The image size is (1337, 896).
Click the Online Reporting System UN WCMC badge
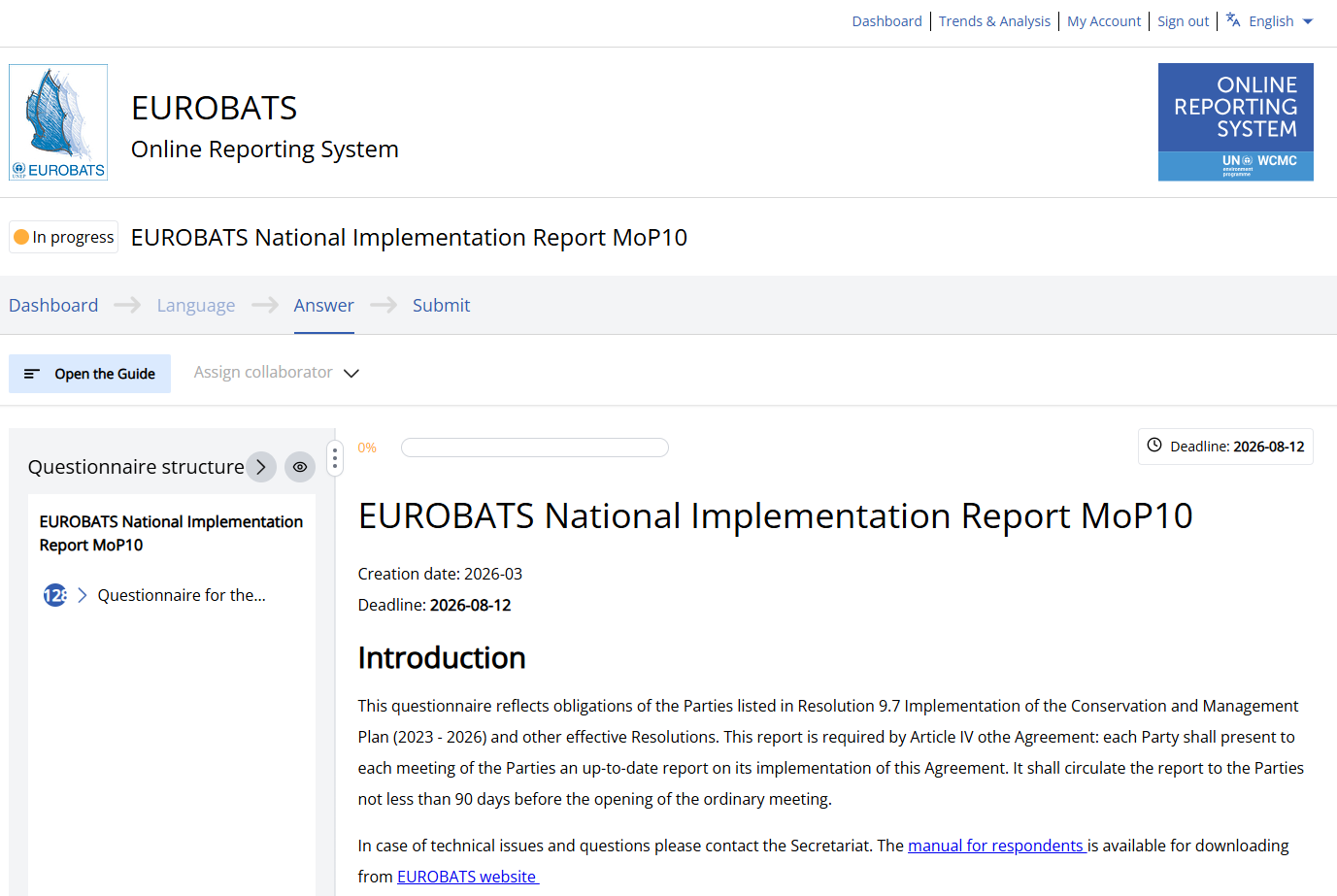point(1235,122)
